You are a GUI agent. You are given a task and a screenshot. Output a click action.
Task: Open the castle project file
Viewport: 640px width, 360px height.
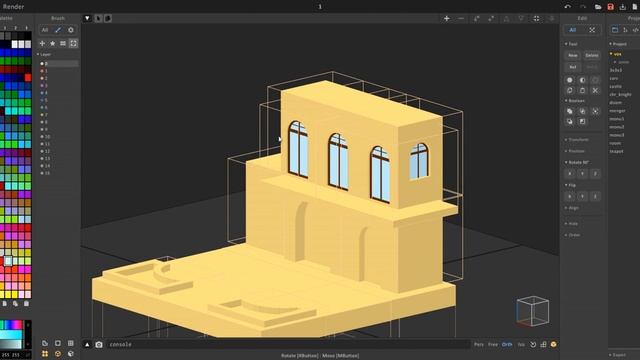[x=616, y=87]
